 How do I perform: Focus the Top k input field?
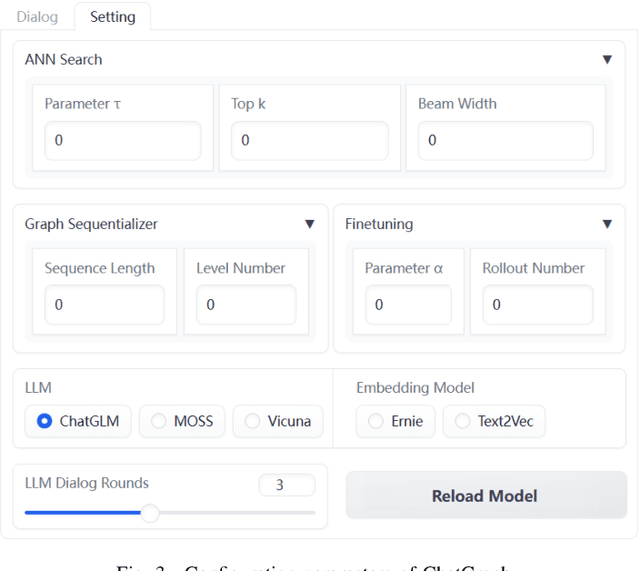coord(309,141)
